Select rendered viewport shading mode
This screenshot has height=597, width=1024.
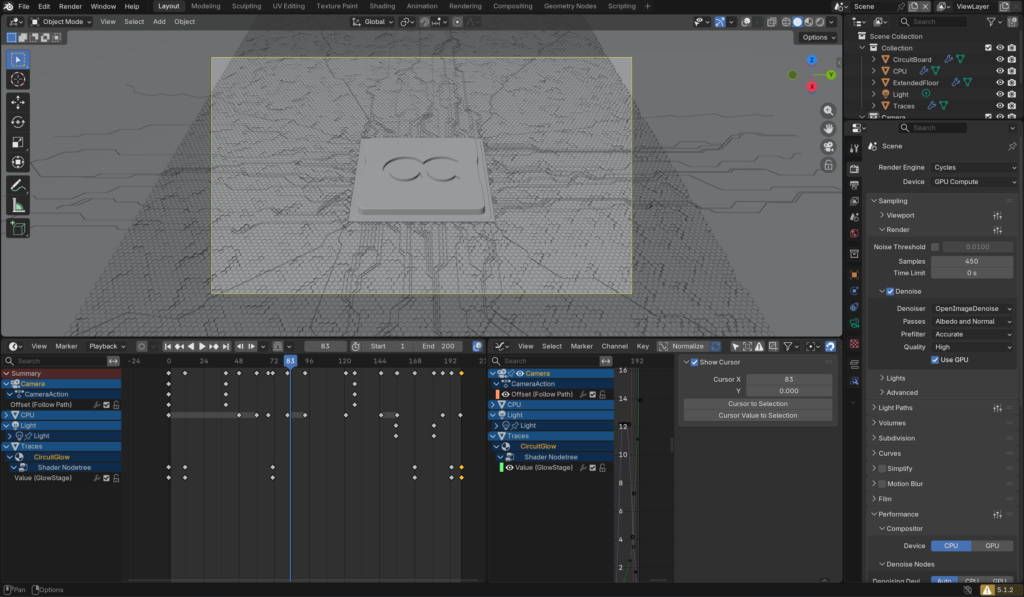point(820,22)
